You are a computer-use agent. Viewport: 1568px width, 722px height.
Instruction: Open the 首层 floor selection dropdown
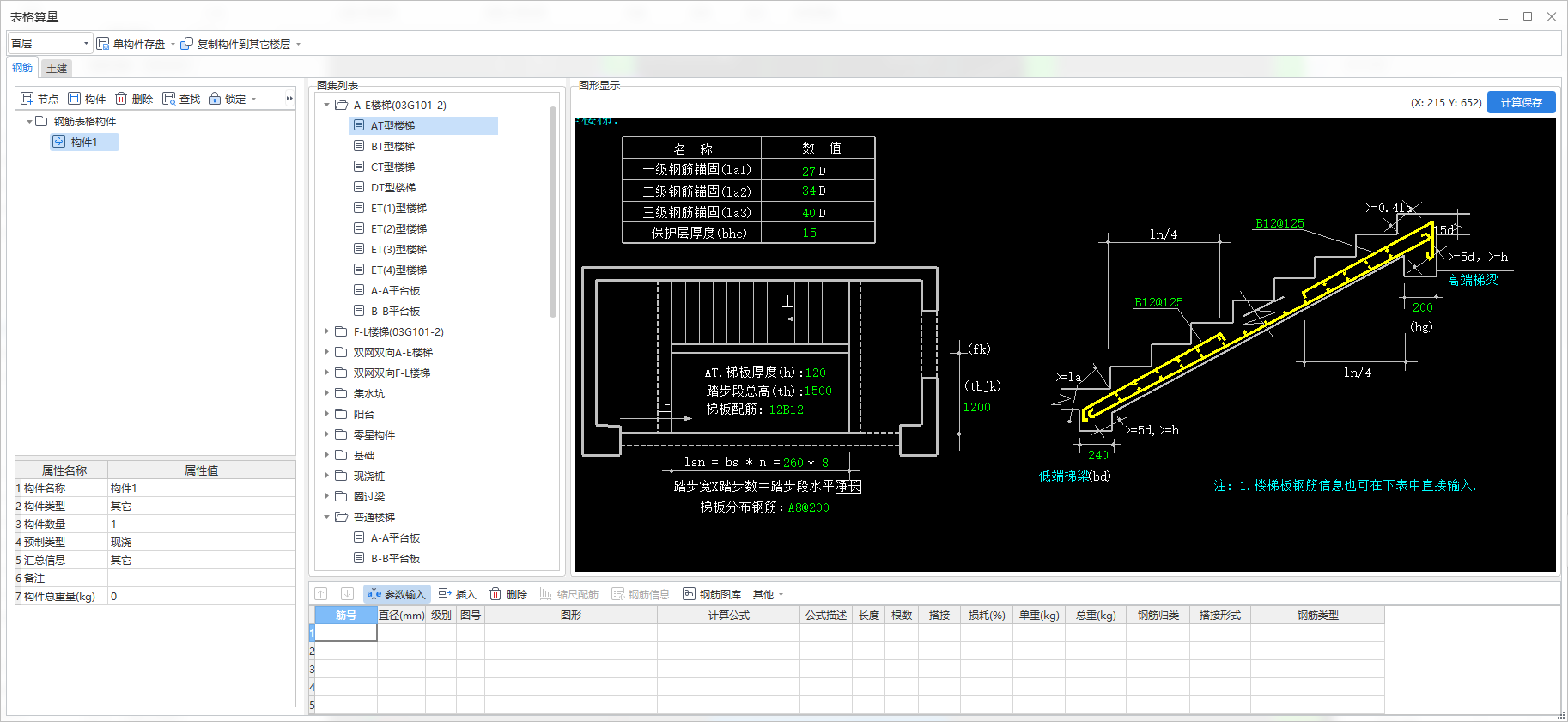coord(86,44)
